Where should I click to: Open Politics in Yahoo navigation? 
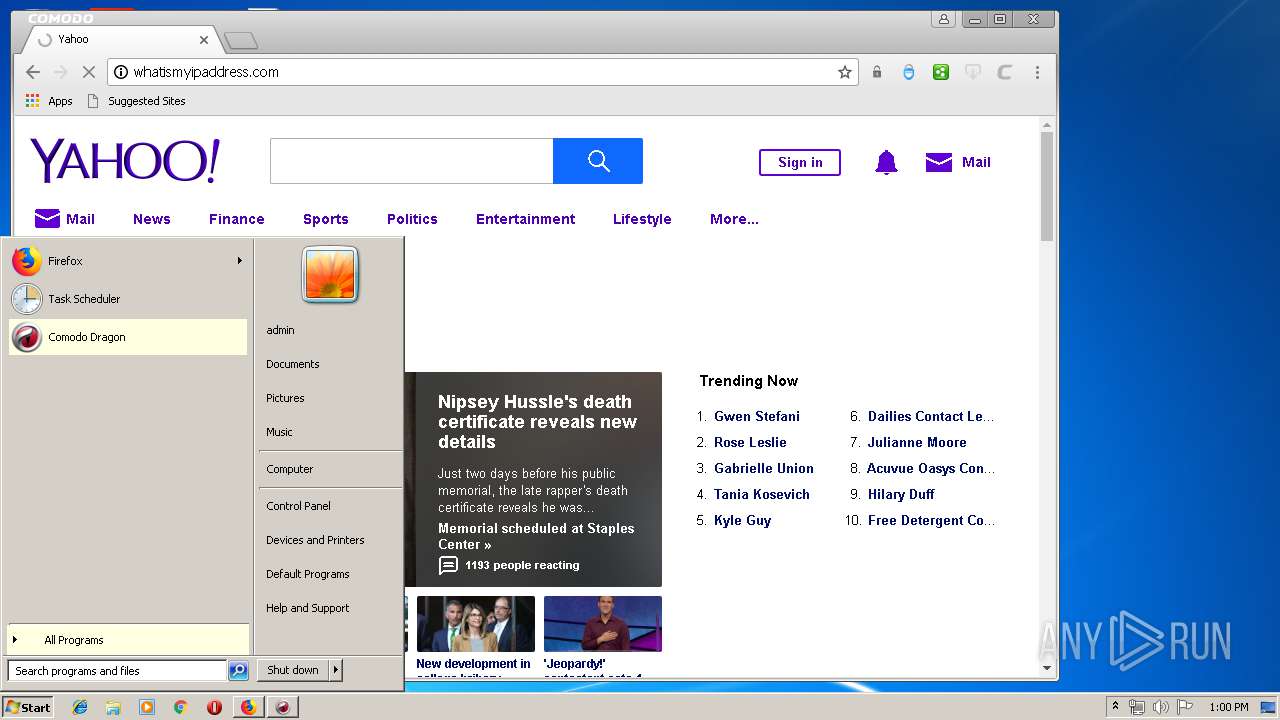point(412,219)
